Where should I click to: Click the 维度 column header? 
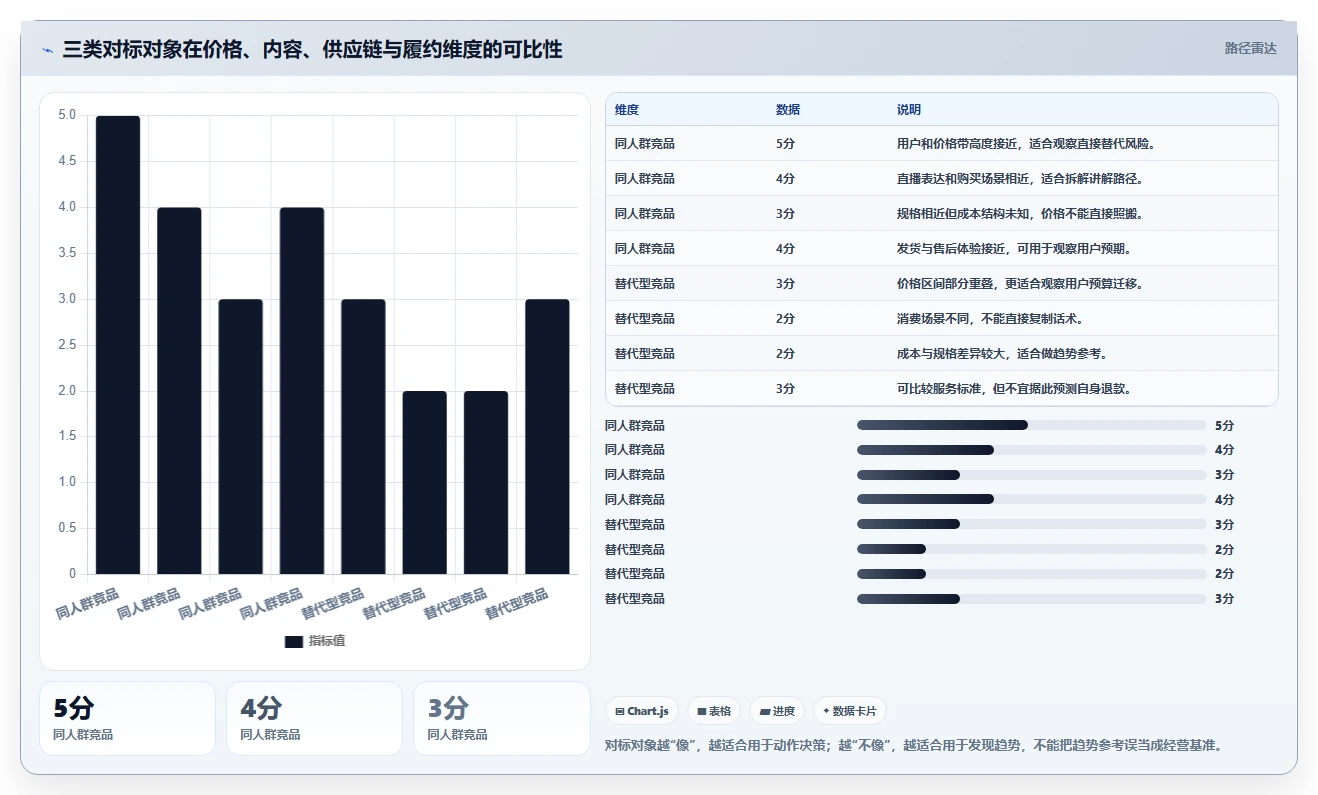[627, 109]
